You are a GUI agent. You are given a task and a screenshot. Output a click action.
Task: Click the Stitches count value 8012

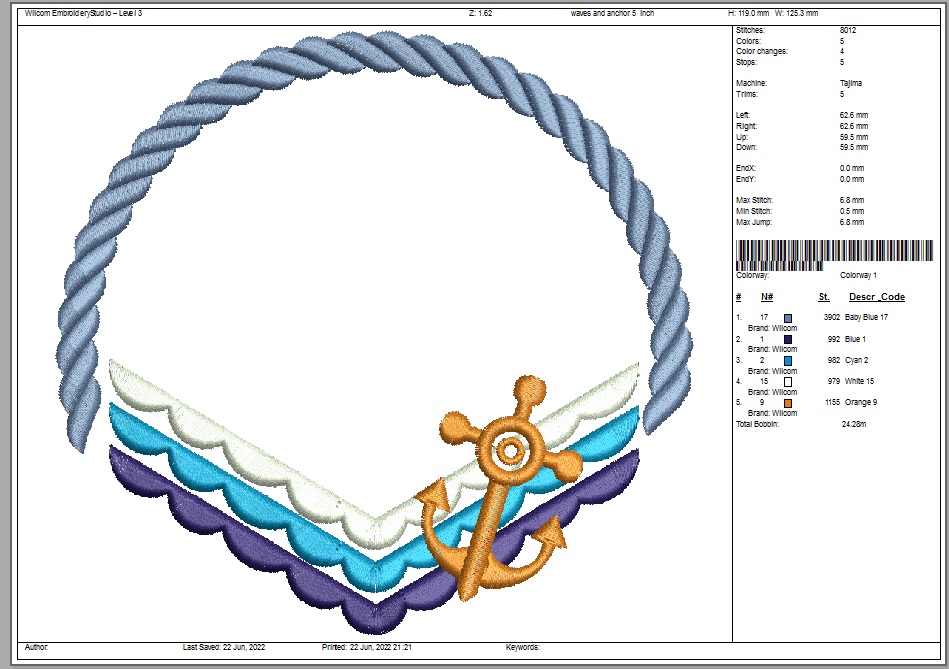point(848,31)
